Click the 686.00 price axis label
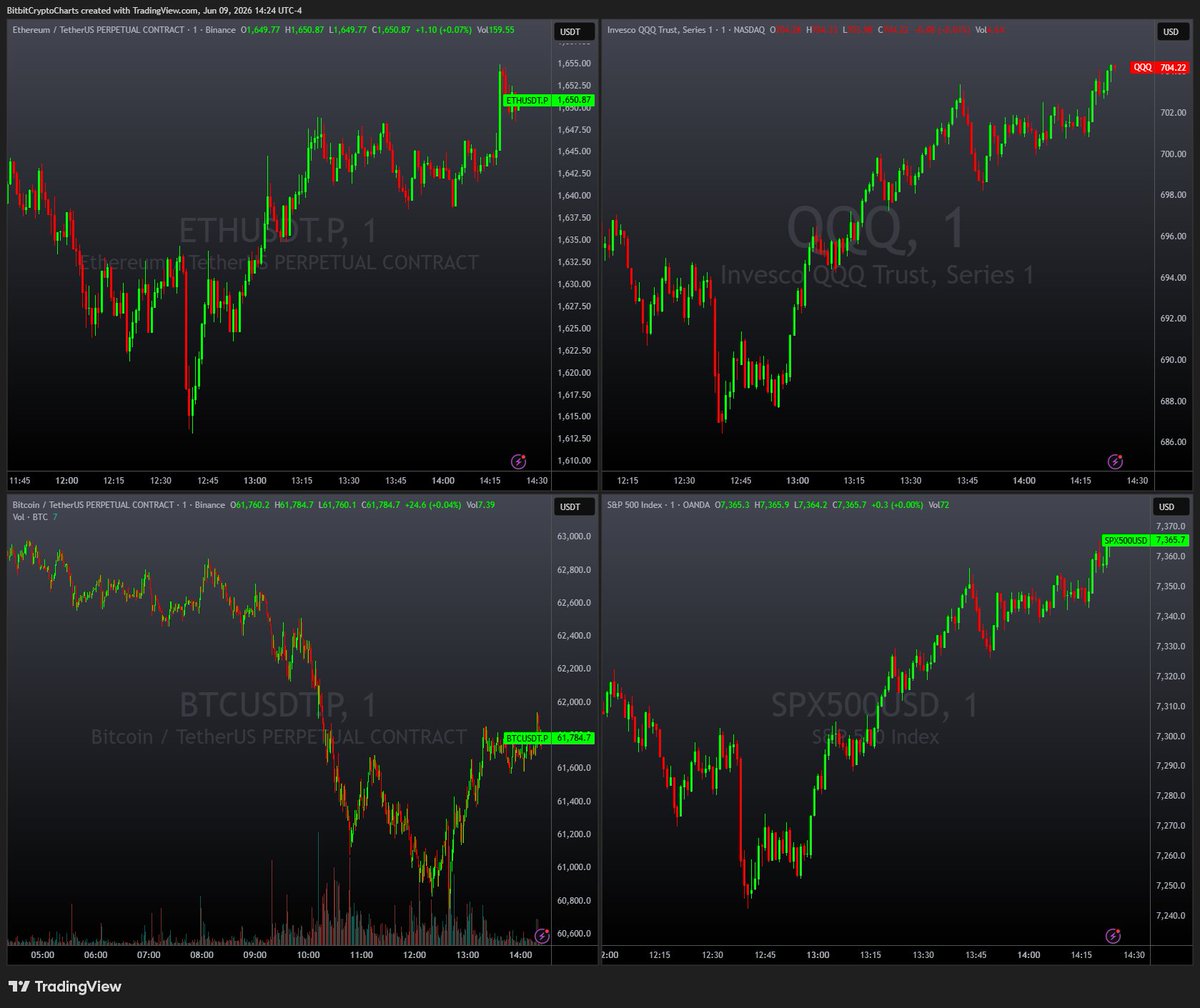This screenshot has width=1200, height=1008. 1172,441
